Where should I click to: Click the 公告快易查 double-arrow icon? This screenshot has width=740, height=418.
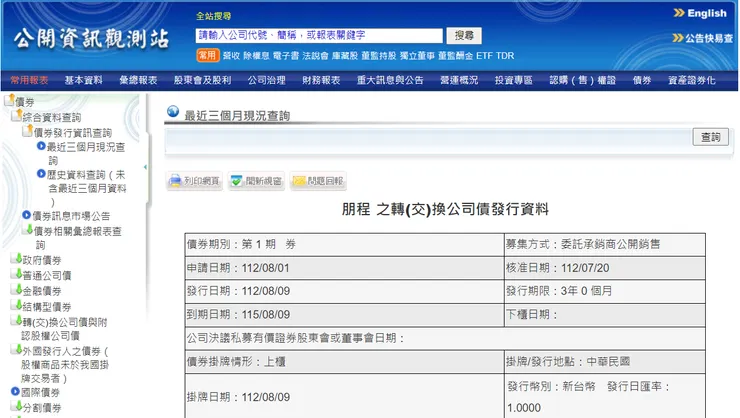click(678, 38)
